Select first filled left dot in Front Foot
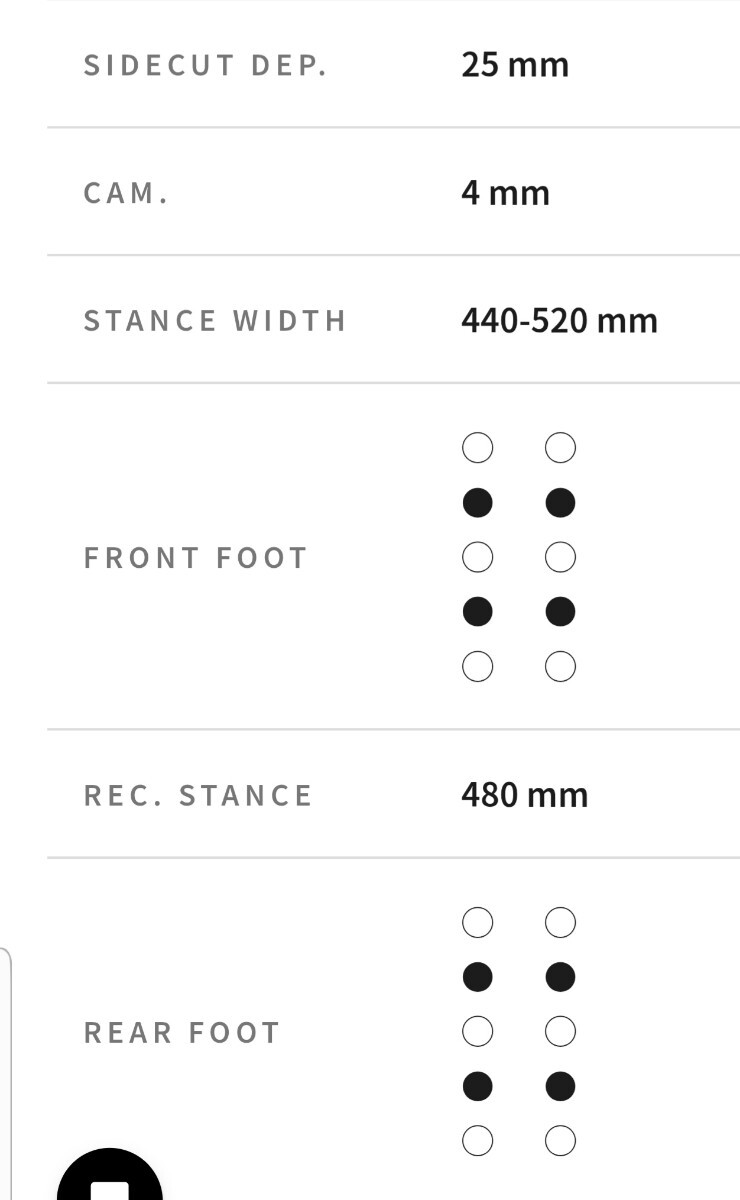Image resolution: width=740 pixels, height=1200 pixels. click(x=477, y=503)
